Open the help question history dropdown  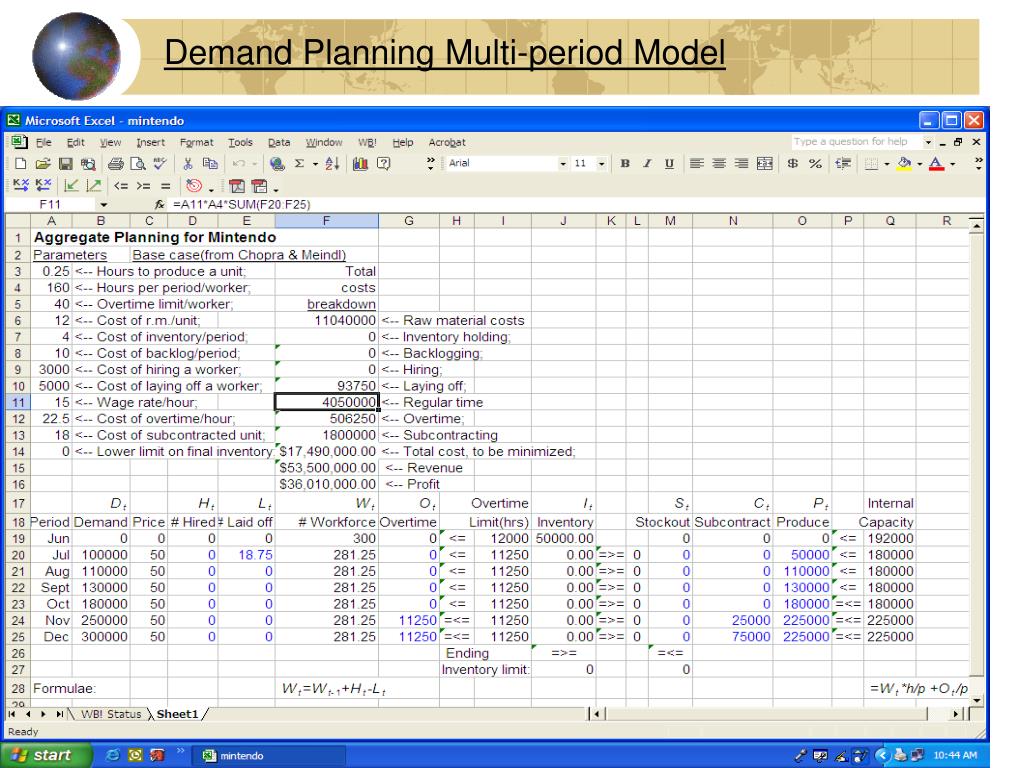(x=928, y=142)
